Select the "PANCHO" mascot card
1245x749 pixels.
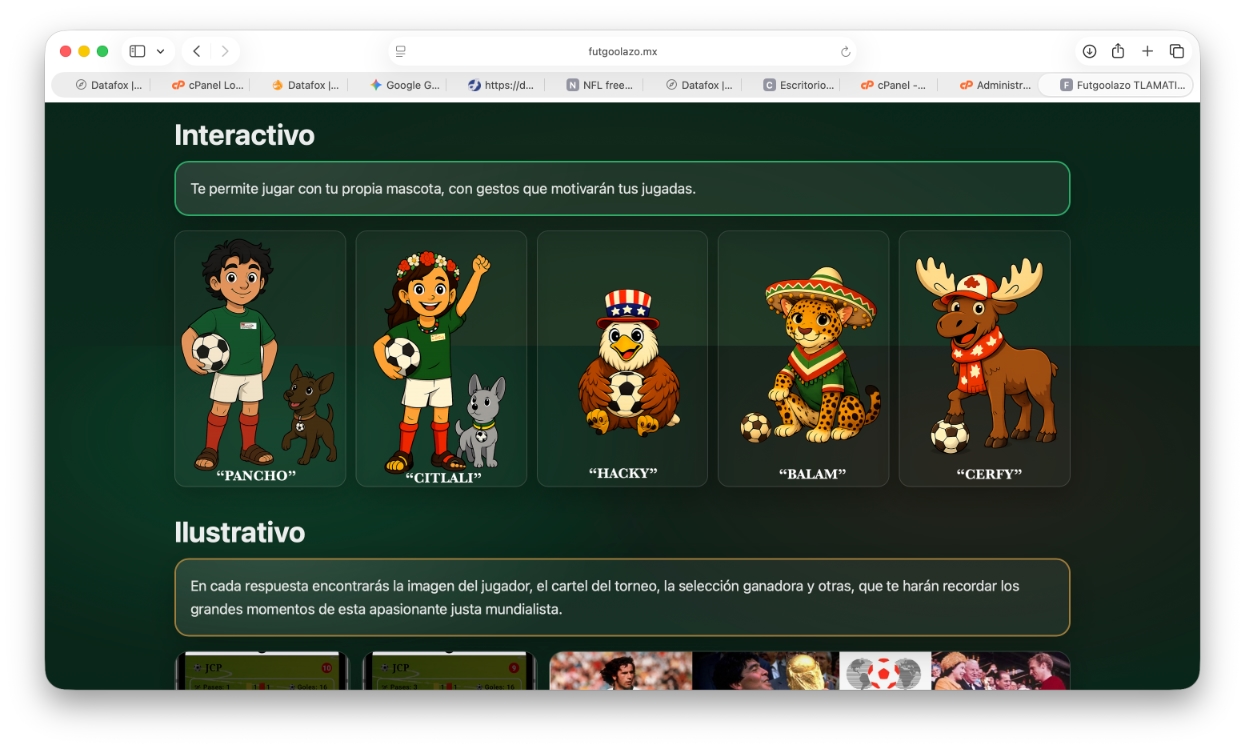[260, 358]
